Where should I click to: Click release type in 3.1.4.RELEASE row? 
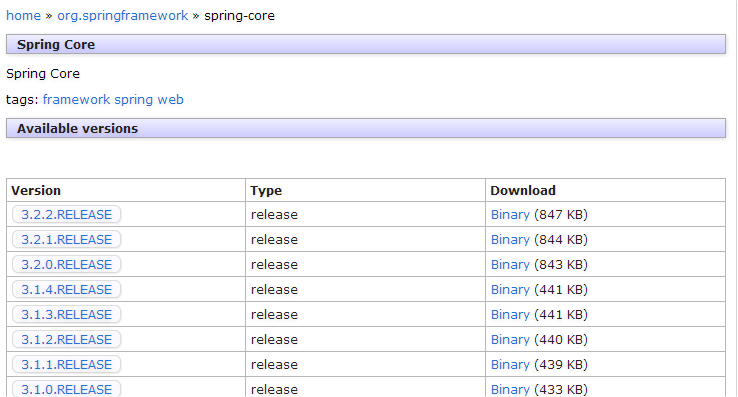click(274, 289)
